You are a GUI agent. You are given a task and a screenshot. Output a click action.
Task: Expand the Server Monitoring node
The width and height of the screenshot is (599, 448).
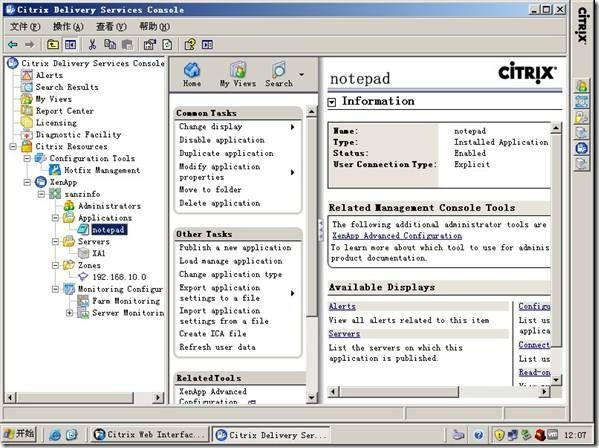pyautogui.click(x=70, y=313)
